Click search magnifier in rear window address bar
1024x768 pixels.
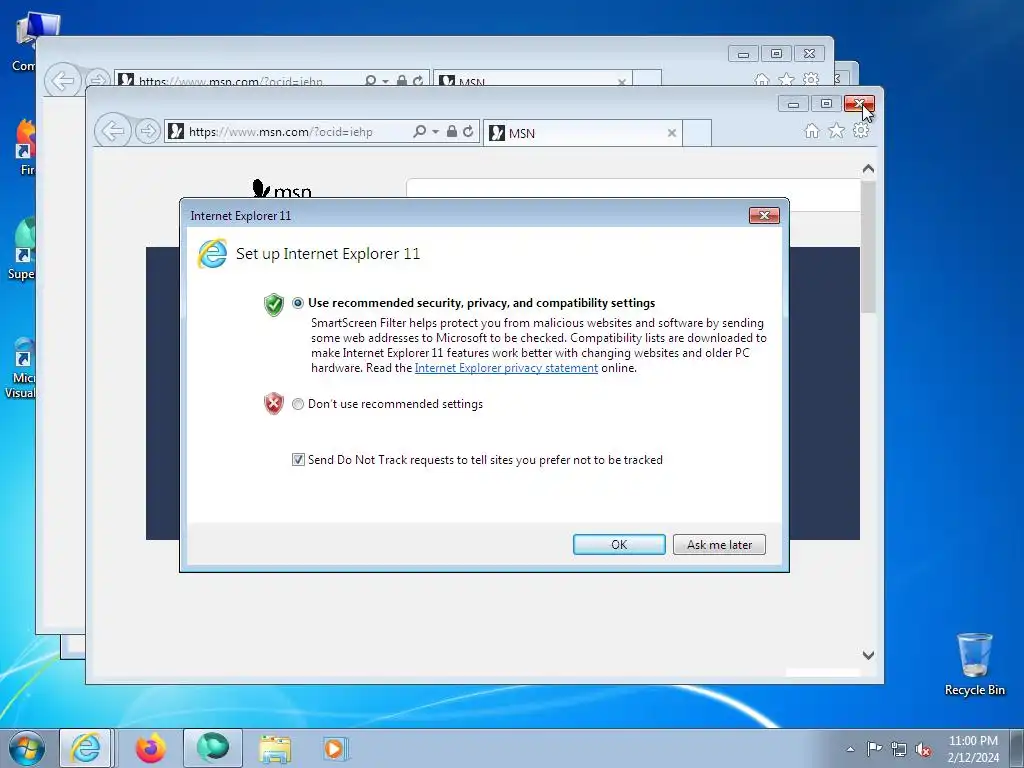pos(370,81)
